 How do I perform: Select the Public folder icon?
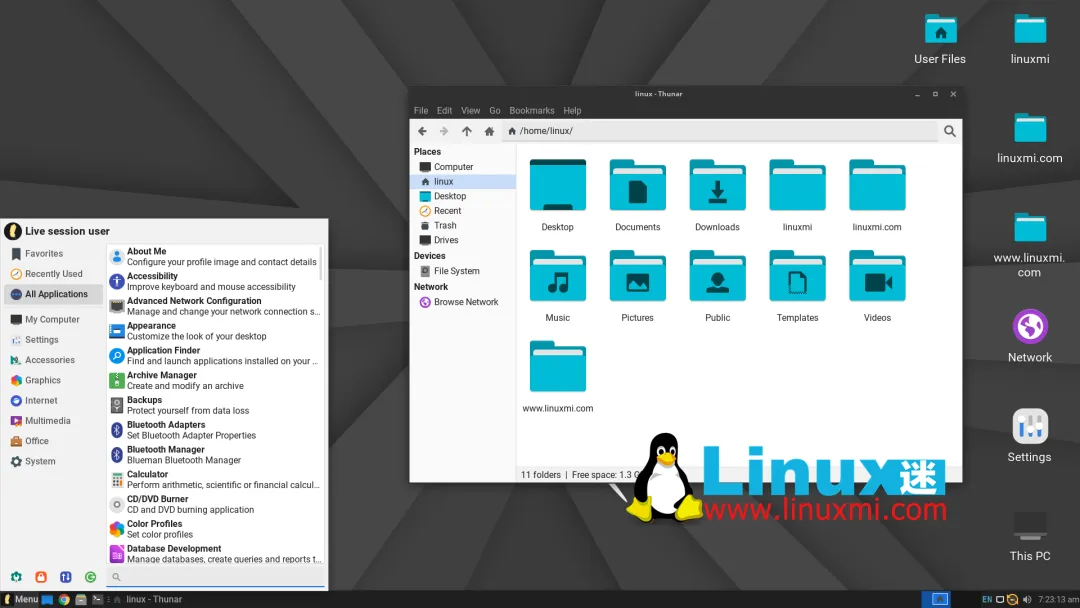pyautogui.click(x=717, y=277)
